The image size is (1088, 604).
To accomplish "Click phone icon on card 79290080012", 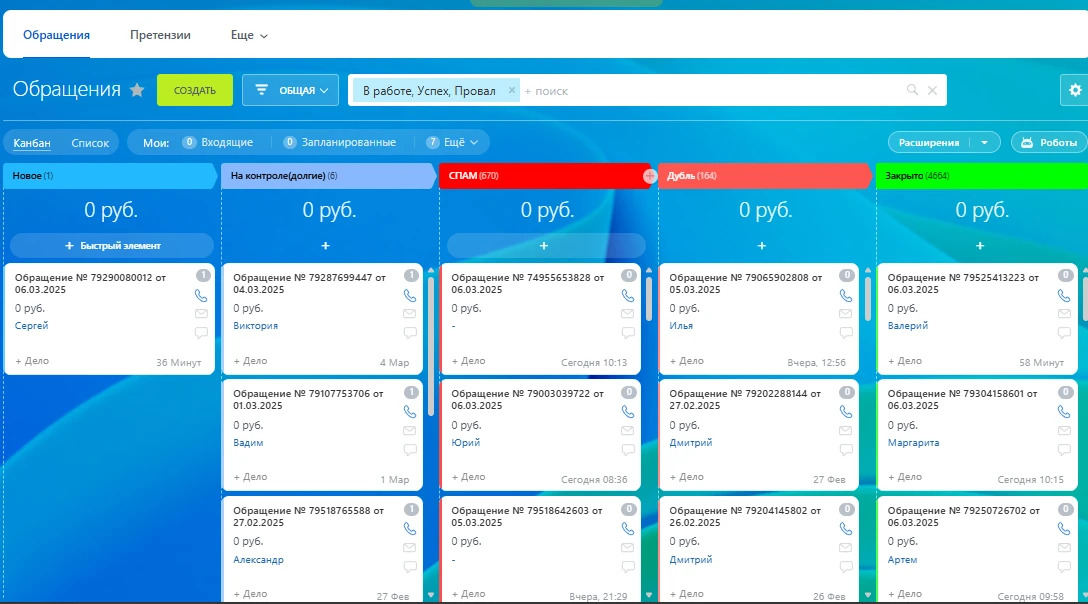I will point(201,296).
